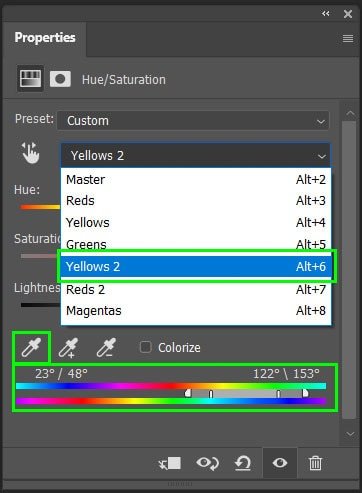Viewport: 362px width, 493px height.
Task: Clip adjustment to layer below
Action: pos(170,463)
